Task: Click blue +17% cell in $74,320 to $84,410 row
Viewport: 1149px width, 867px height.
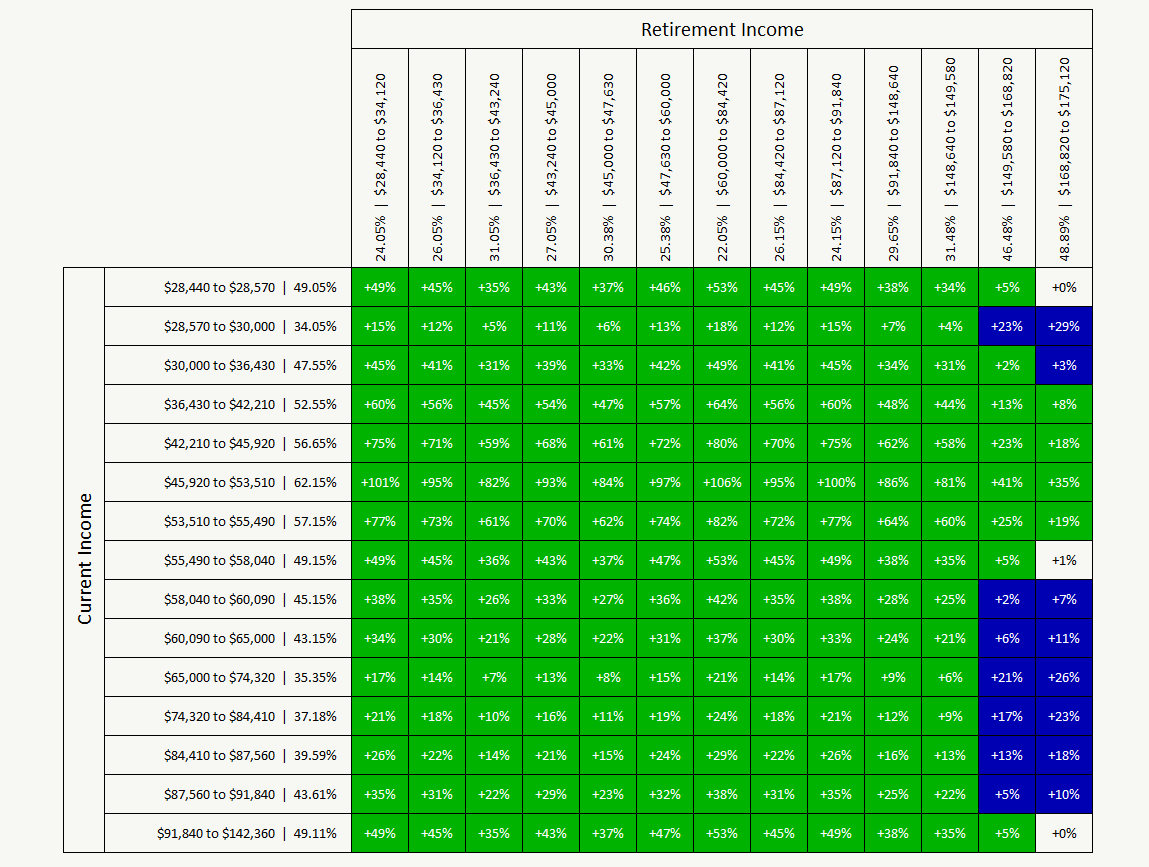Action: 1008,716
